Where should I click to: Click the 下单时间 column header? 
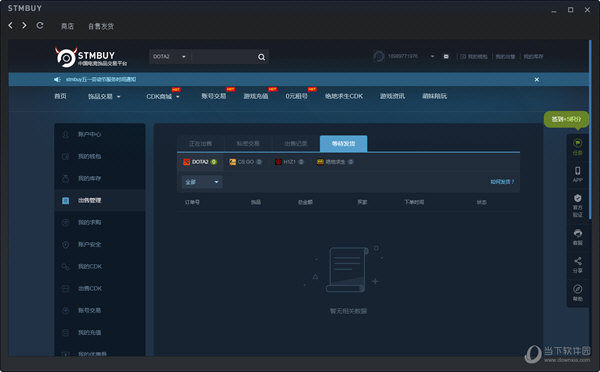(414, 202)
